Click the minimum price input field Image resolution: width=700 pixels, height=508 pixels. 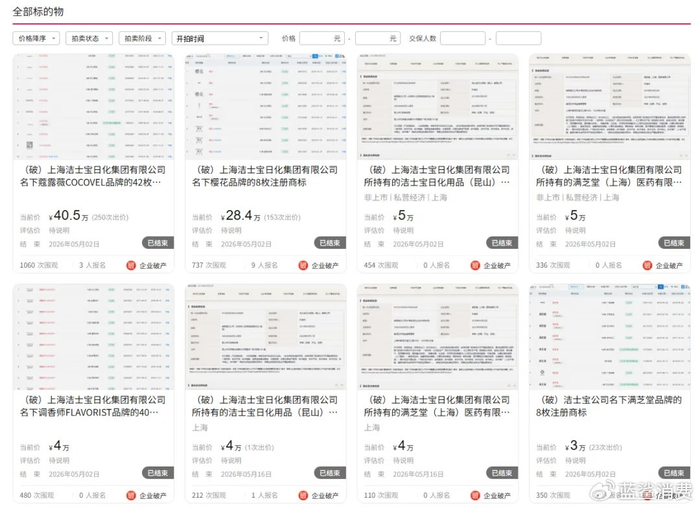coord(322,38)
